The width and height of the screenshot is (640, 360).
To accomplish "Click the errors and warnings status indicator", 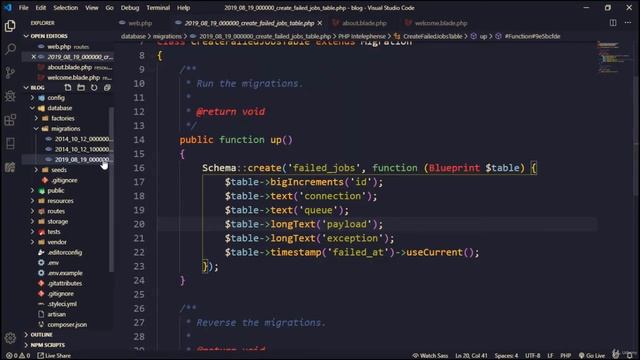I will click(18, 356).
